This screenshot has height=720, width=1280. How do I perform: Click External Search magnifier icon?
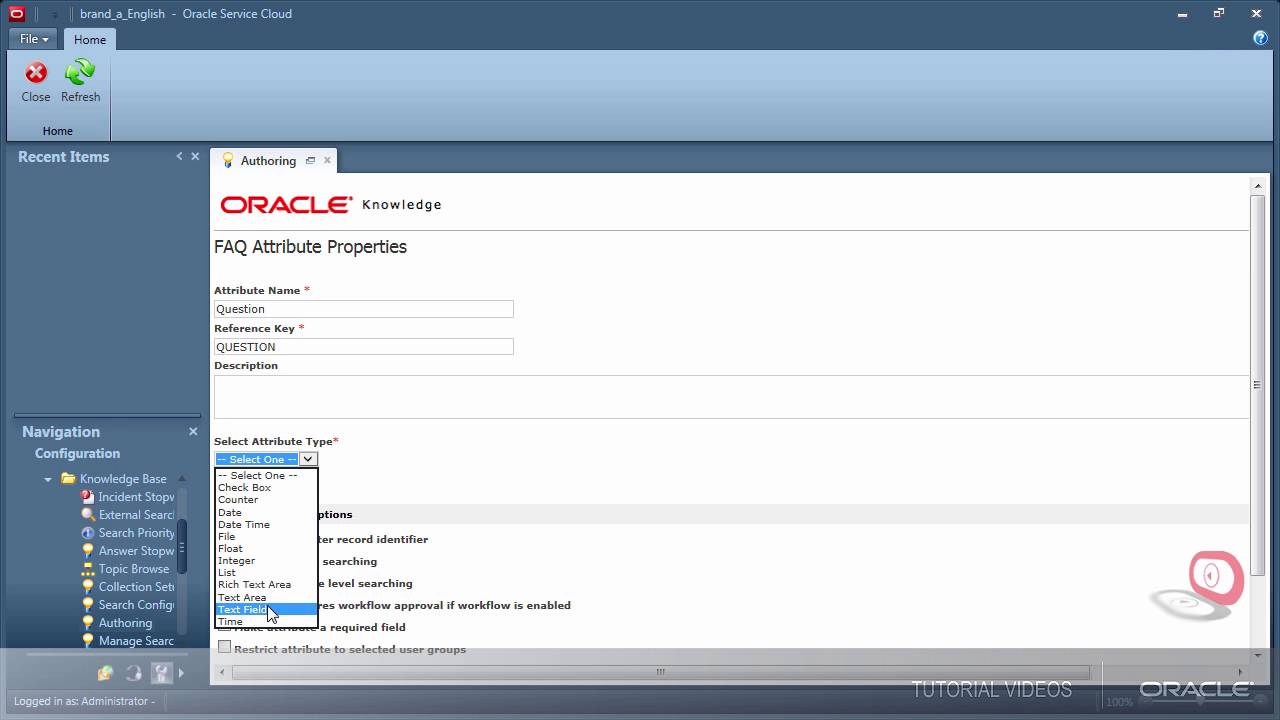tap(87, 515)
